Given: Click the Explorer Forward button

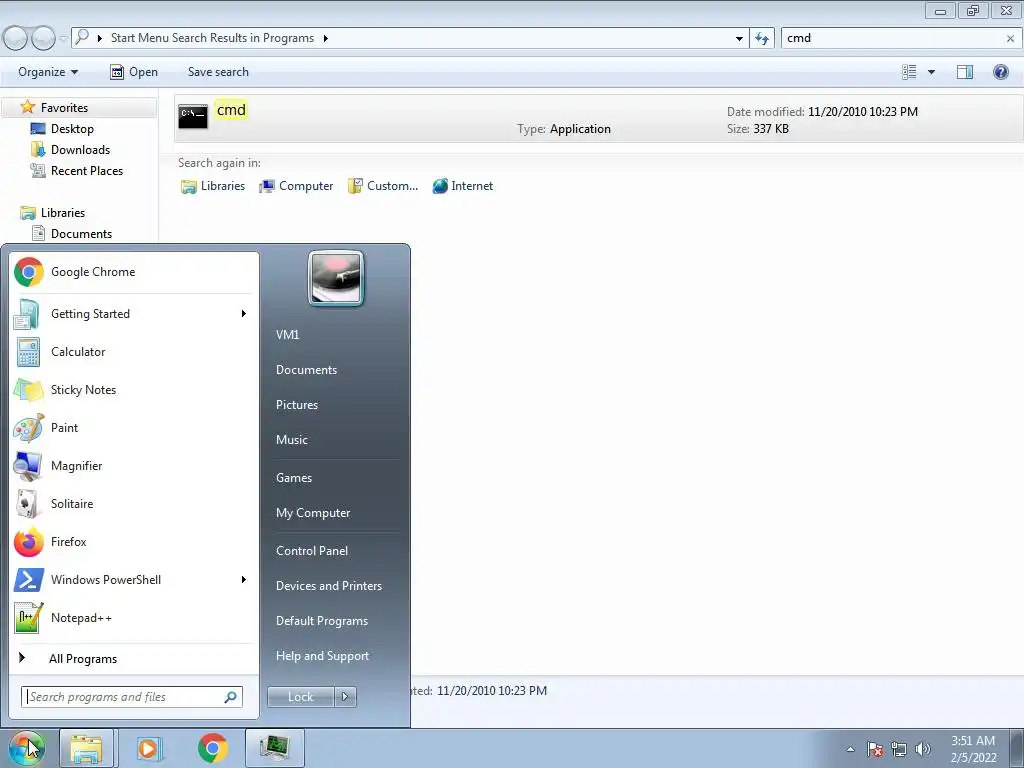Looking at the screenshot, I should pyautogui.click(x=43, y=39).
